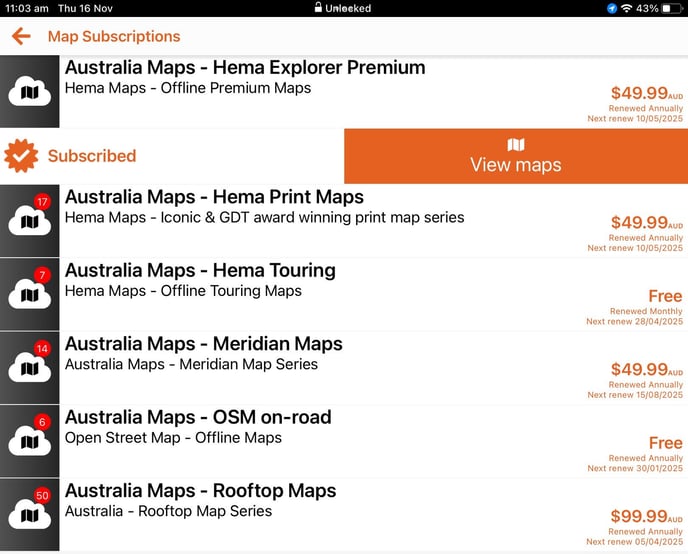Tap the Iconic & GDT award winning subtitle

click(x=265, y=218)
